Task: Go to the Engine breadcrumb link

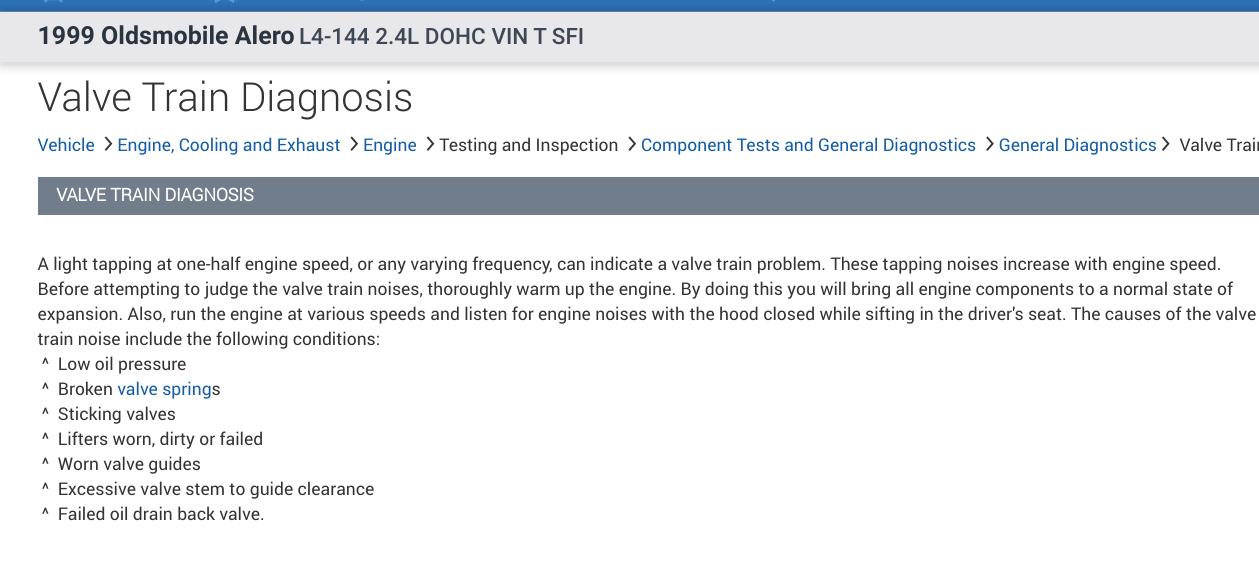Action: [390, 145]
